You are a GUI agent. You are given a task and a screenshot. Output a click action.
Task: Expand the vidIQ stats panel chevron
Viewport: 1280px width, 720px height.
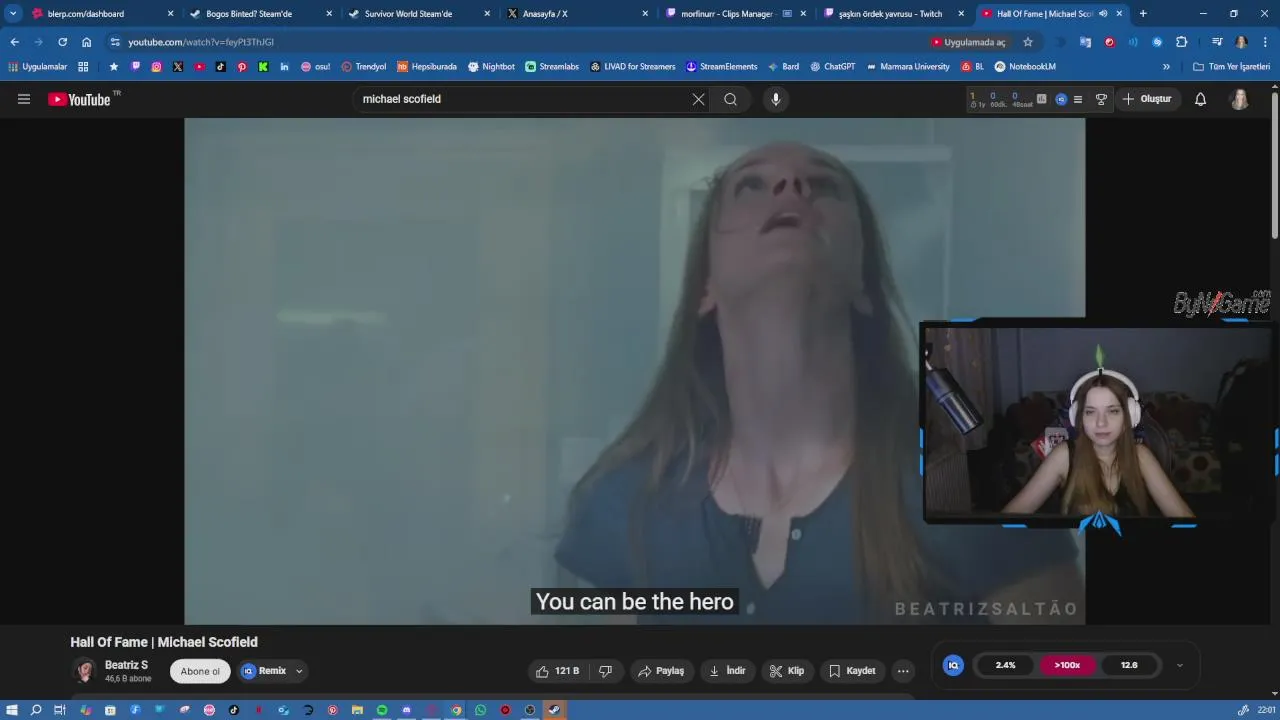tap(1179, 665)
